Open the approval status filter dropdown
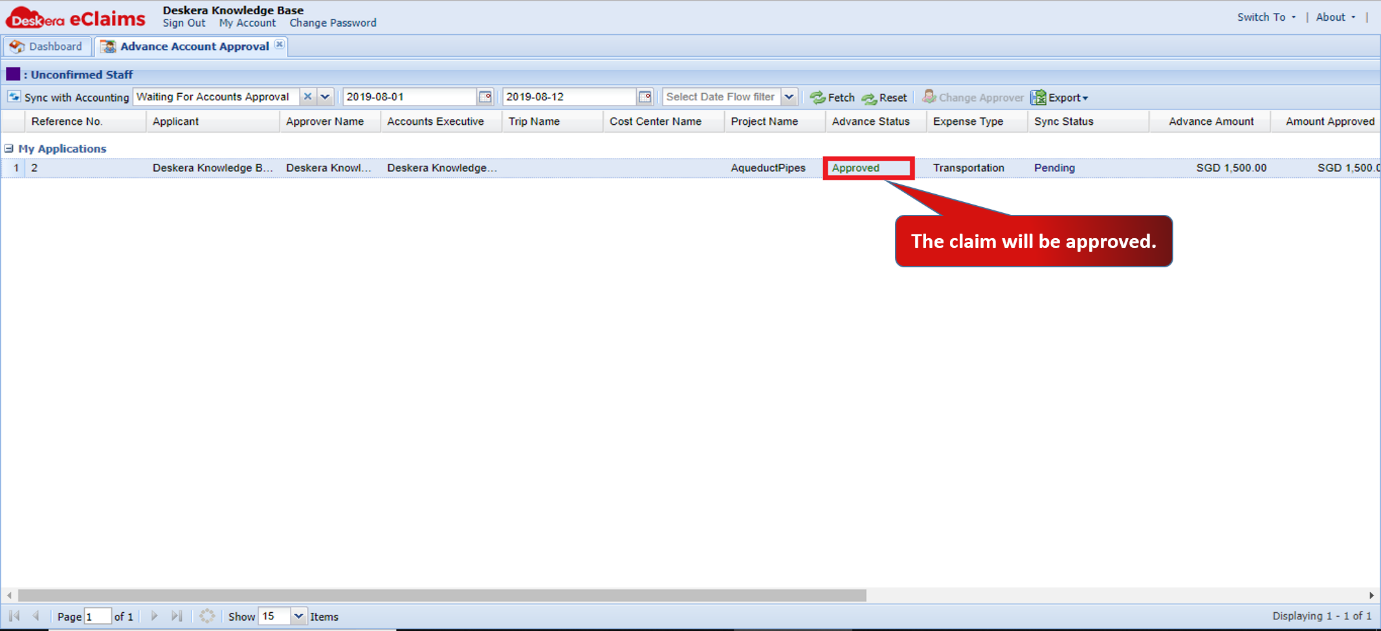Image resolution: width=1381 pixels, height=631 pixels. [x=325, y=97]
